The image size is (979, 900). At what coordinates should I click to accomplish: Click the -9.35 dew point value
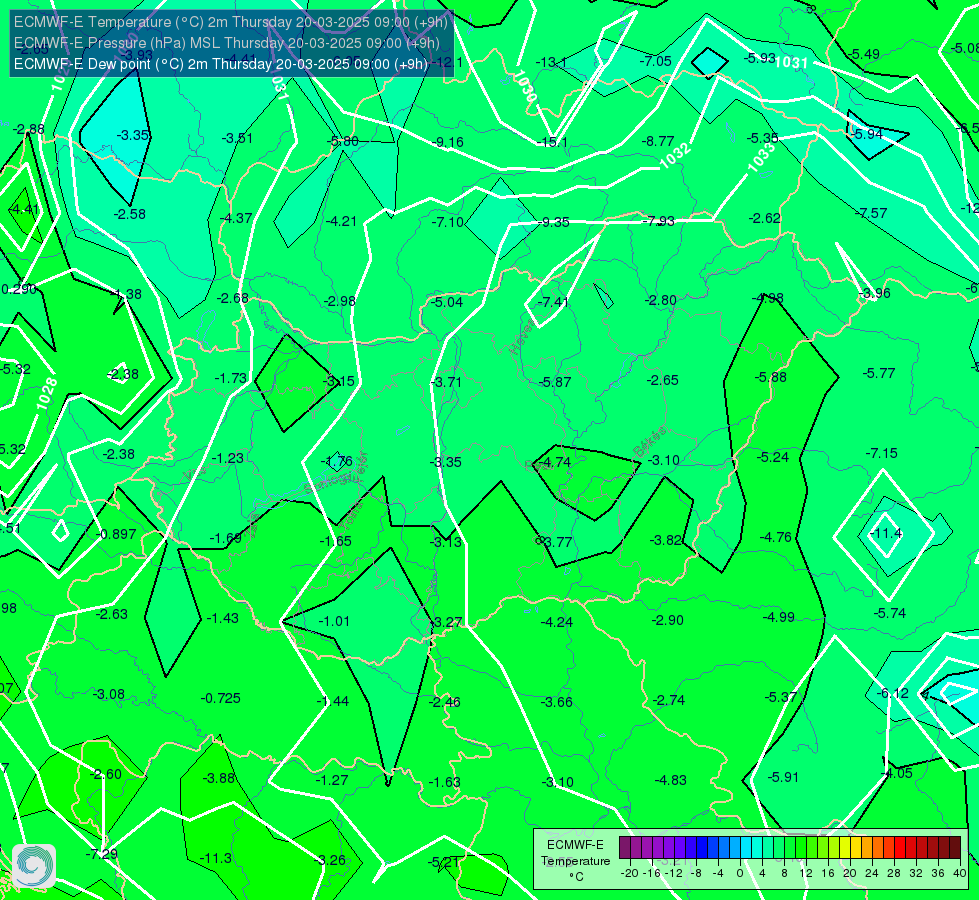[553, 222]
